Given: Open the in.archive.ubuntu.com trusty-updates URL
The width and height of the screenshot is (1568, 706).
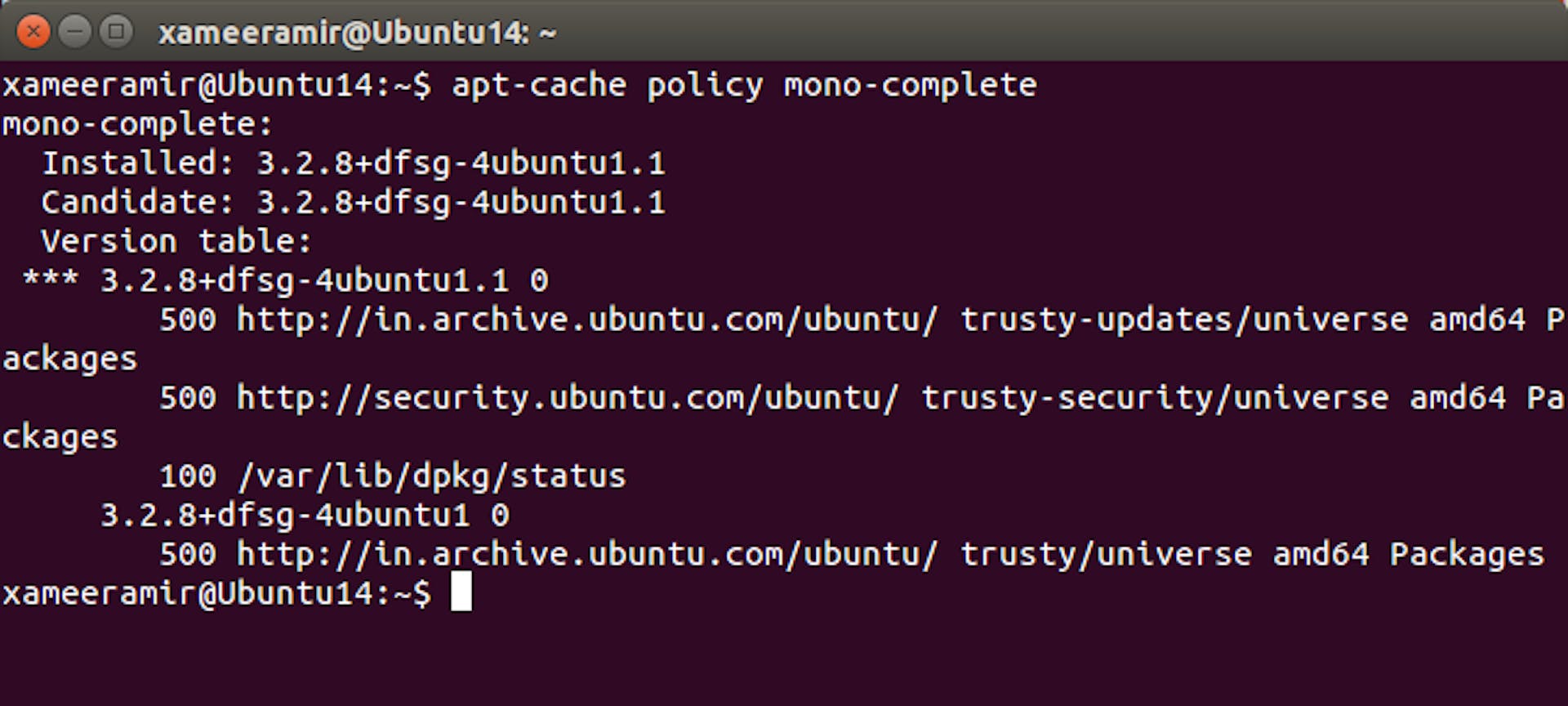Looking at the screenshot, I should coord(587,319).
